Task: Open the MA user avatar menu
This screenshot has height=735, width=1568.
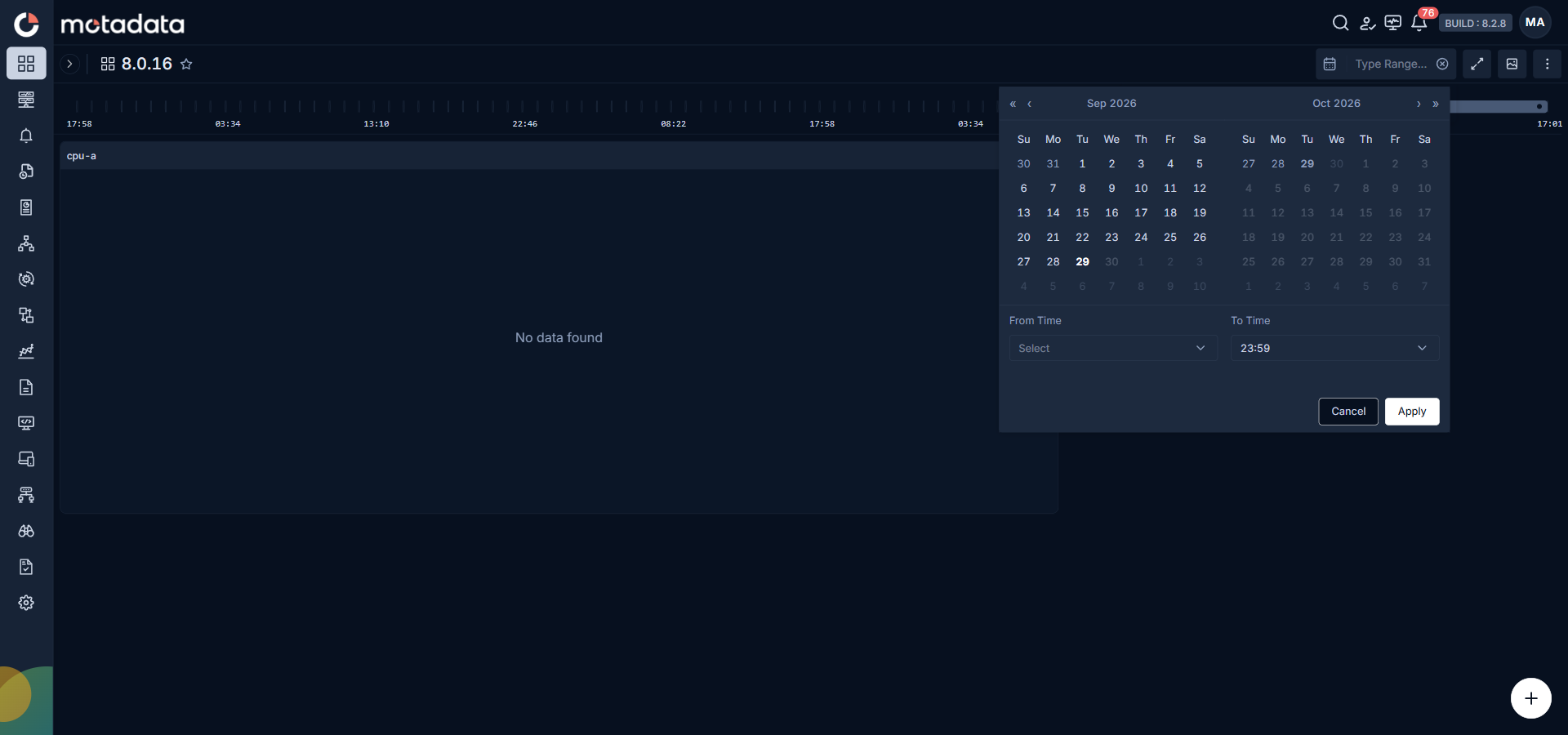Action: [x=1535, y=23]
